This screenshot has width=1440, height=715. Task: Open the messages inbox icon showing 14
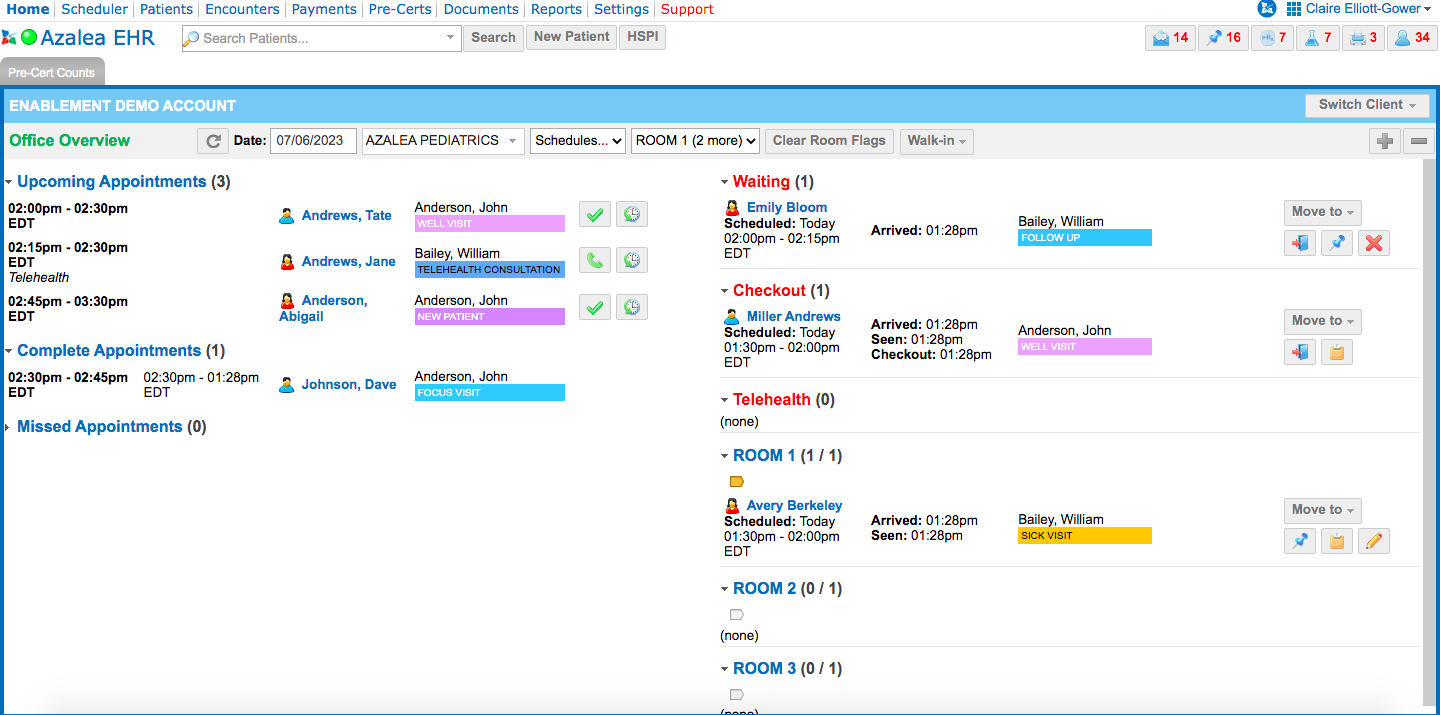[x=1170, y=38]
